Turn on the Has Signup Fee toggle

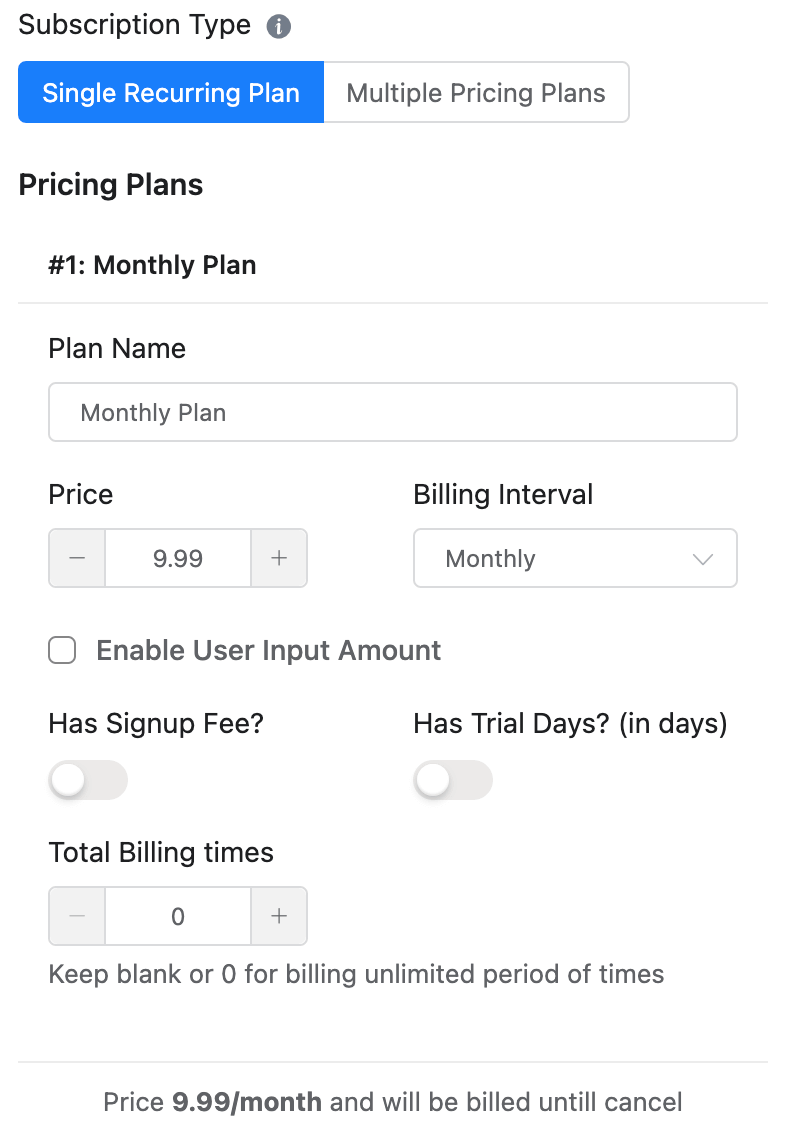[88, 780]
